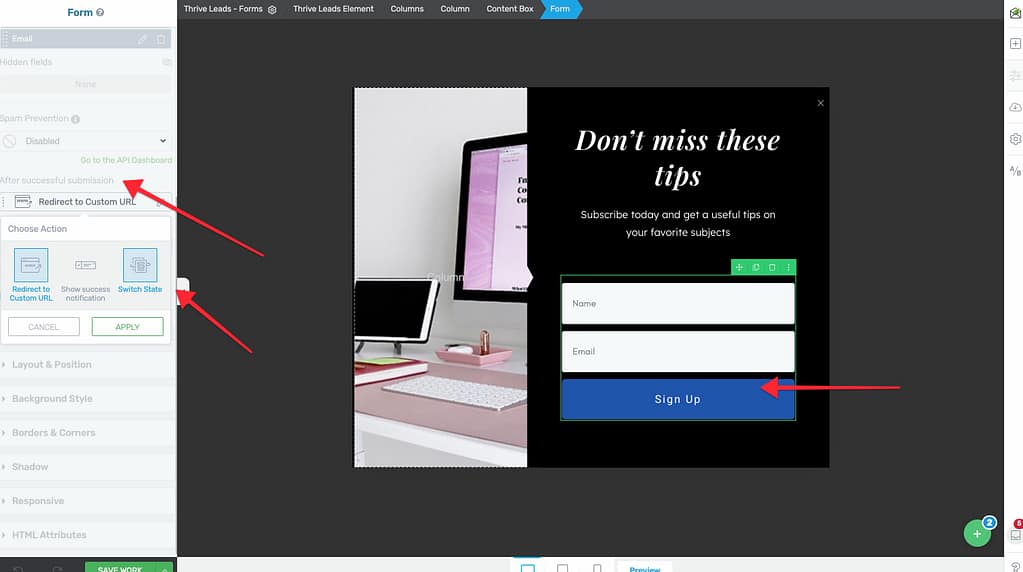
Task: Click the Columns breadcrumb item
Action: [x=406, y=9]
